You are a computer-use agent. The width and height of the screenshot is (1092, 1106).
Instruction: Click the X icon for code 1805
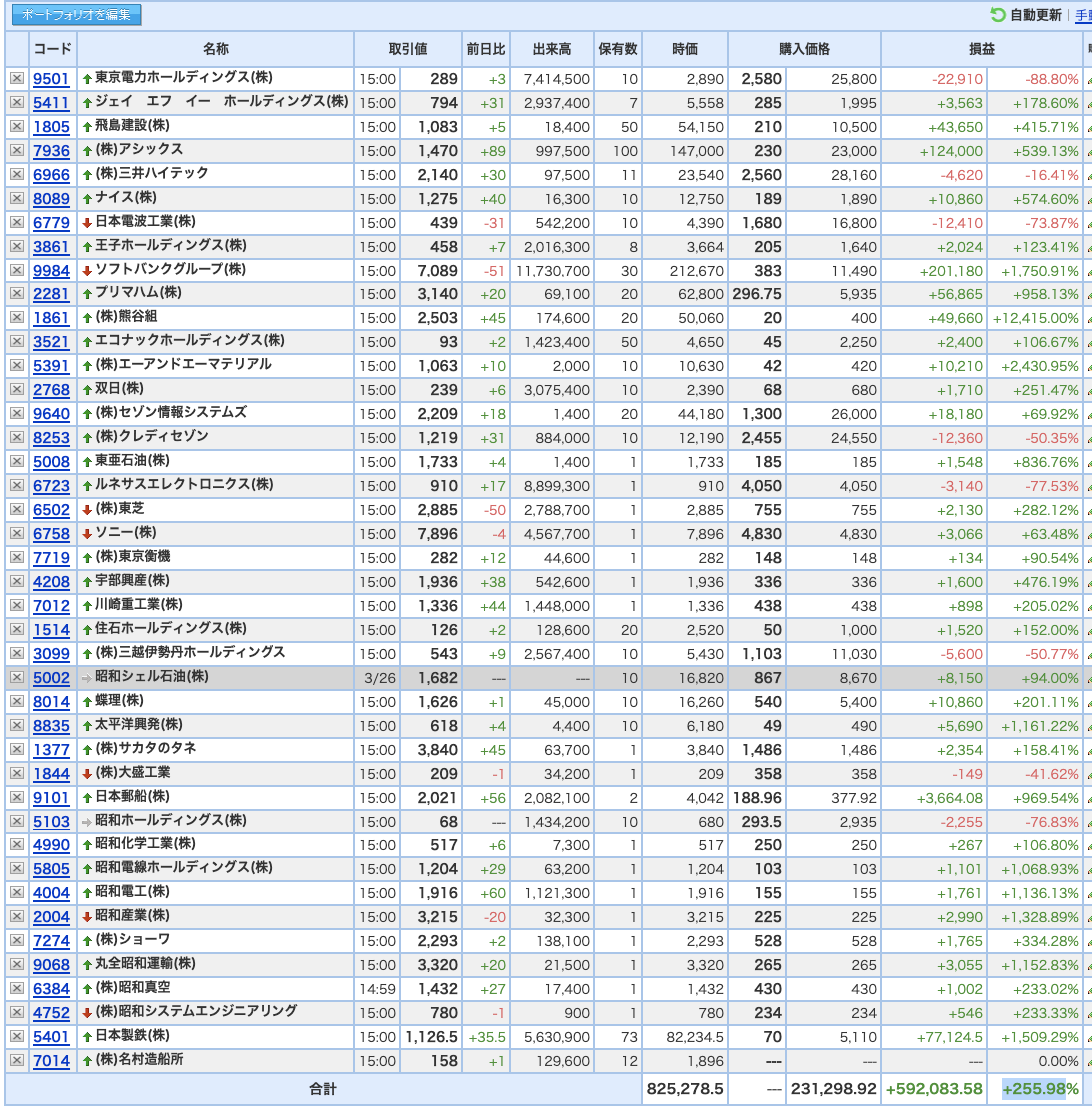17,126
